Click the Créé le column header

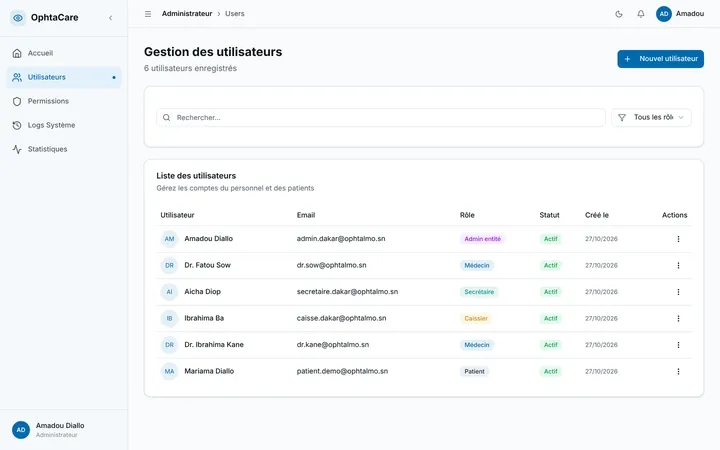pyautogui.click(x=596, y=215)
